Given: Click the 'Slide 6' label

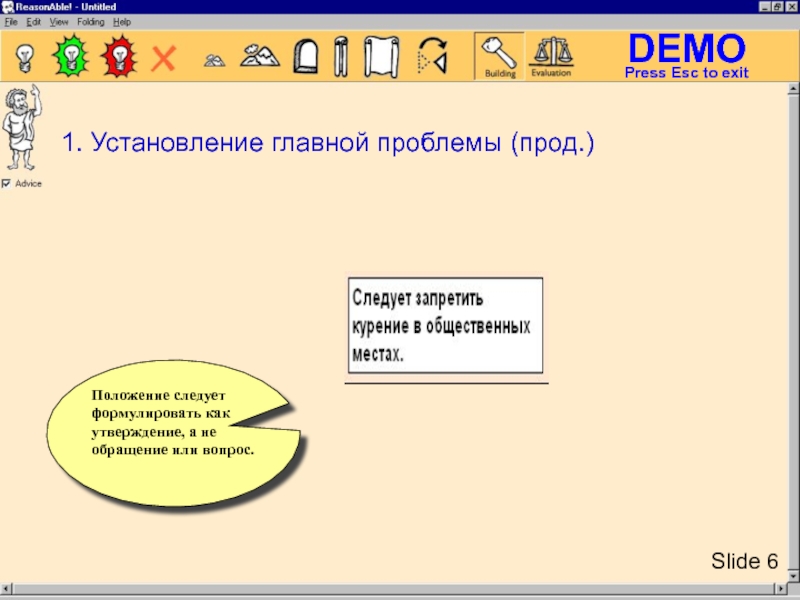Looking at the screenshot, I should coord(744,561).
